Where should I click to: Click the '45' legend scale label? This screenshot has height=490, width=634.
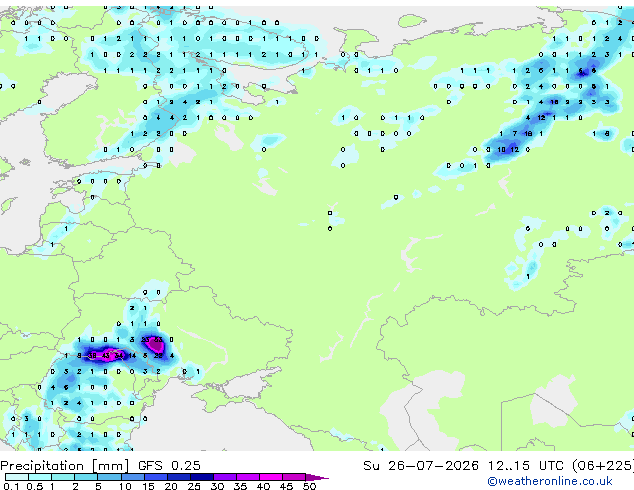pyautogui.click(x=287, y=486)
